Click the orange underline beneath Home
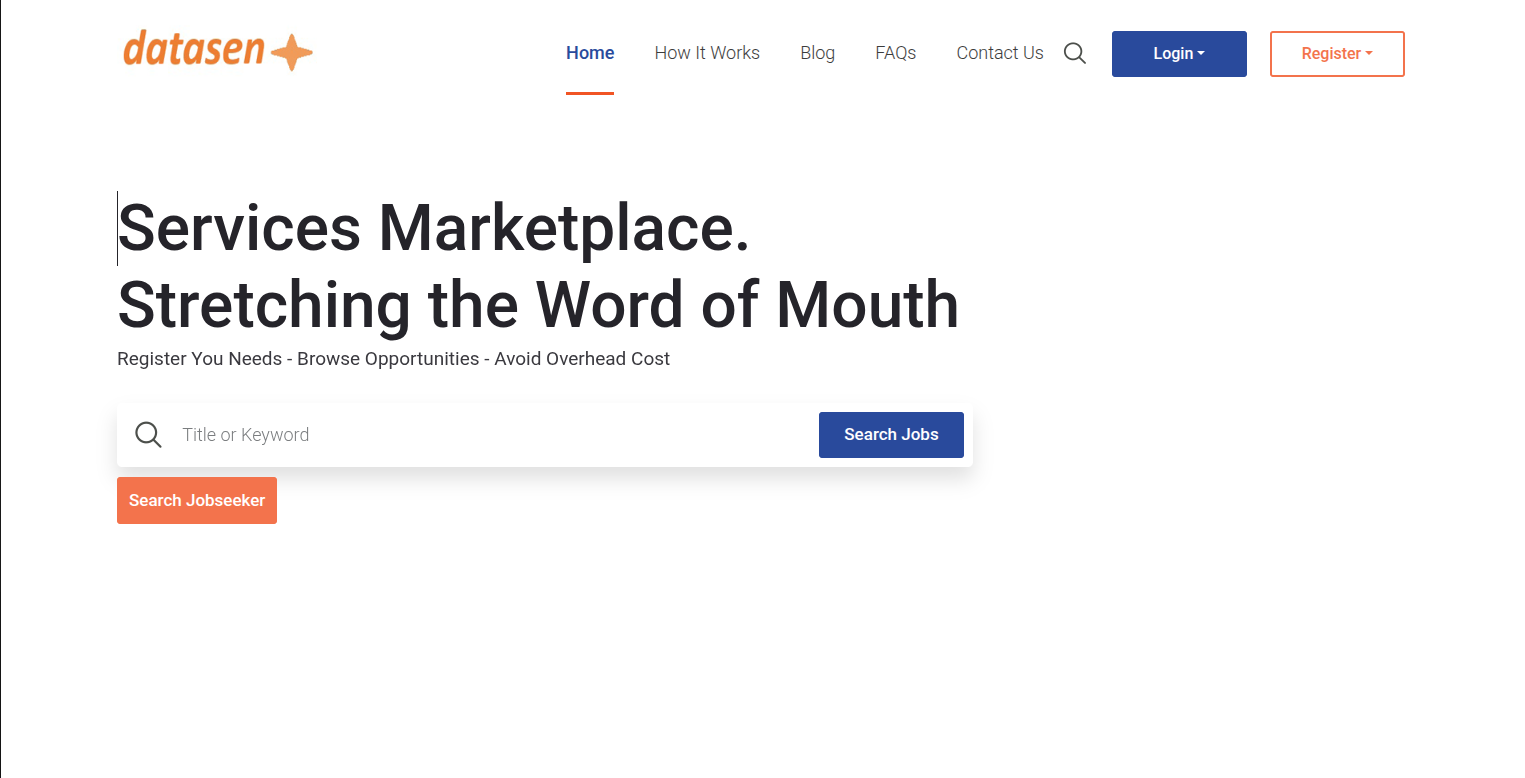This screenshot has height=778, width=1525. click(590, 93)
